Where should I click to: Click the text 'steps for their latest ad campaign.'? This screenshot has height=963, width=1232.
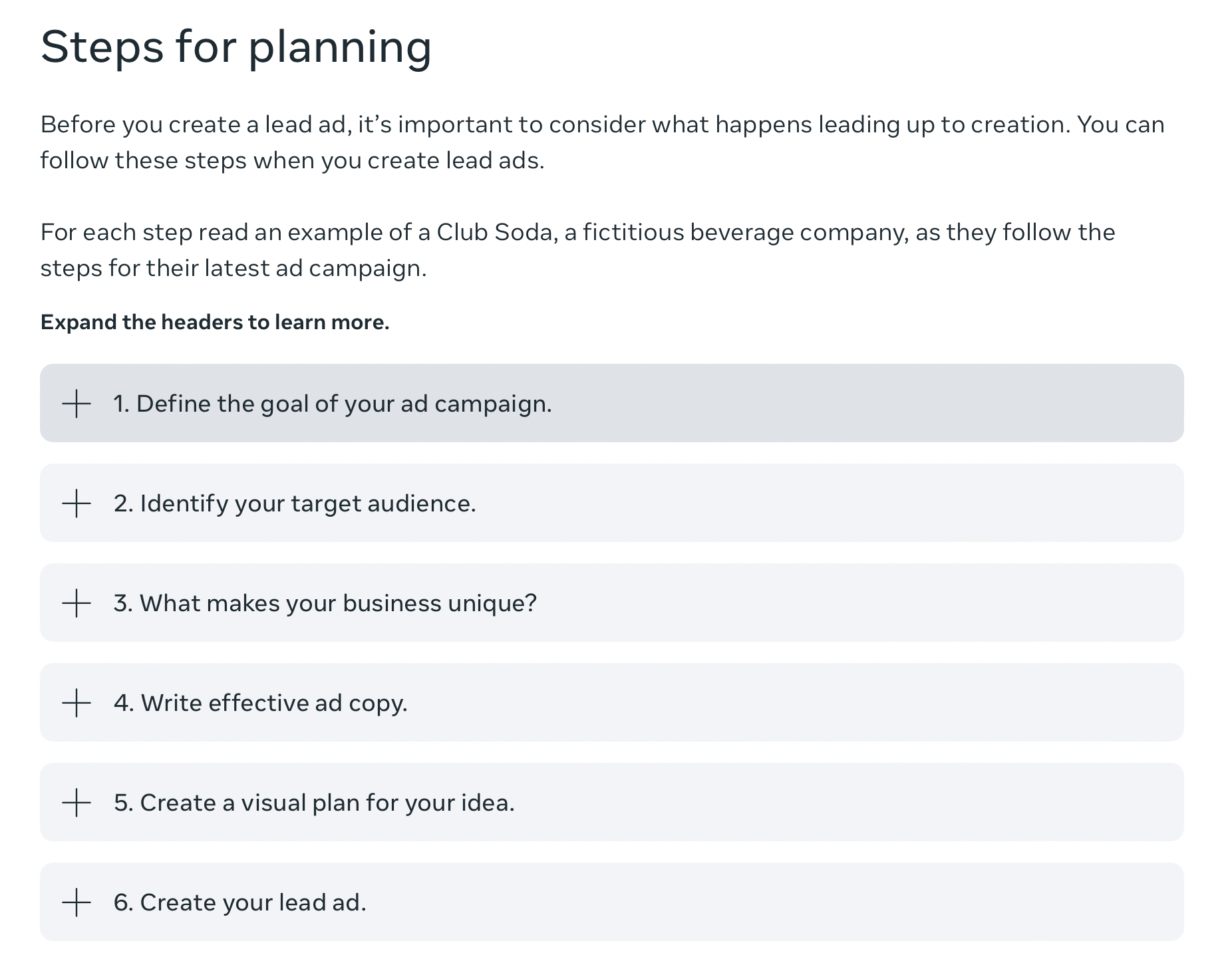pyautogui.click(x=233, y=269)
